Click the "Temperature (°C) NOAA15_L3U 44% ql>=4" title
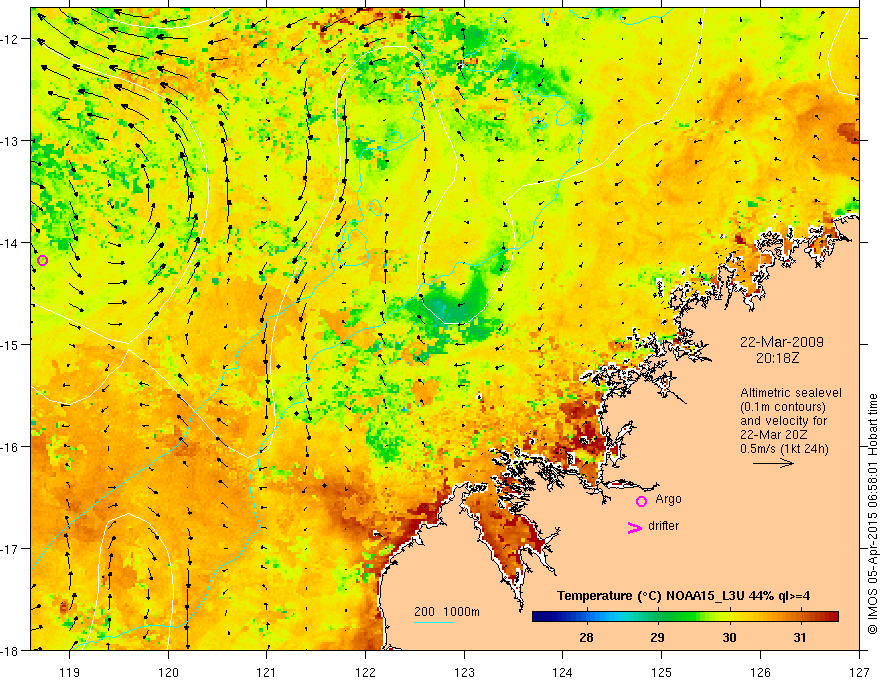This screenshot has width=880, height=680. [683, 596]
